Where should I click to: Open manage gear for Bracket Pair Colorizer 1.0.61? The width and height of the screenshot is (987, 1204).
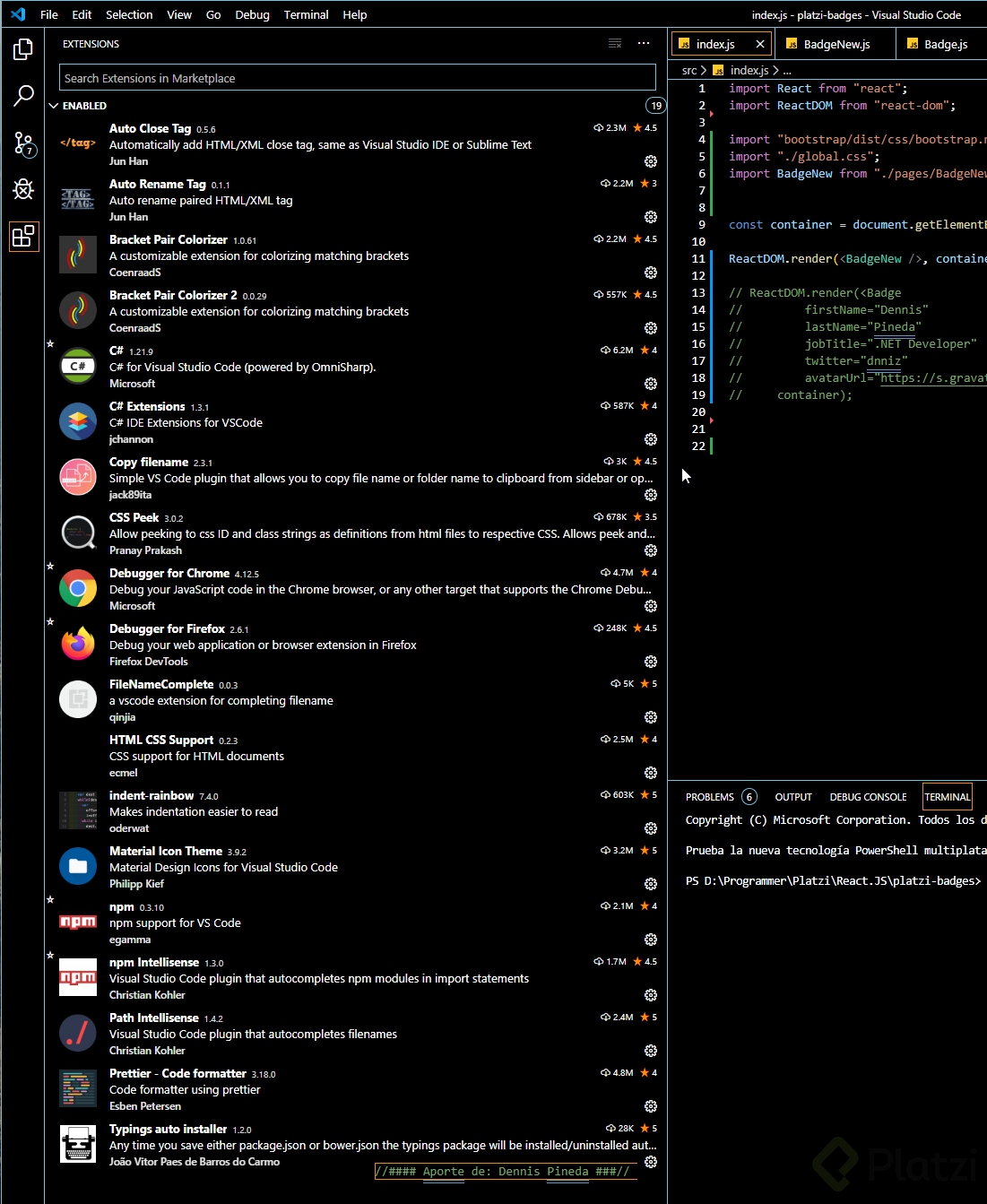pyautogui.click(x=651, y=273)
